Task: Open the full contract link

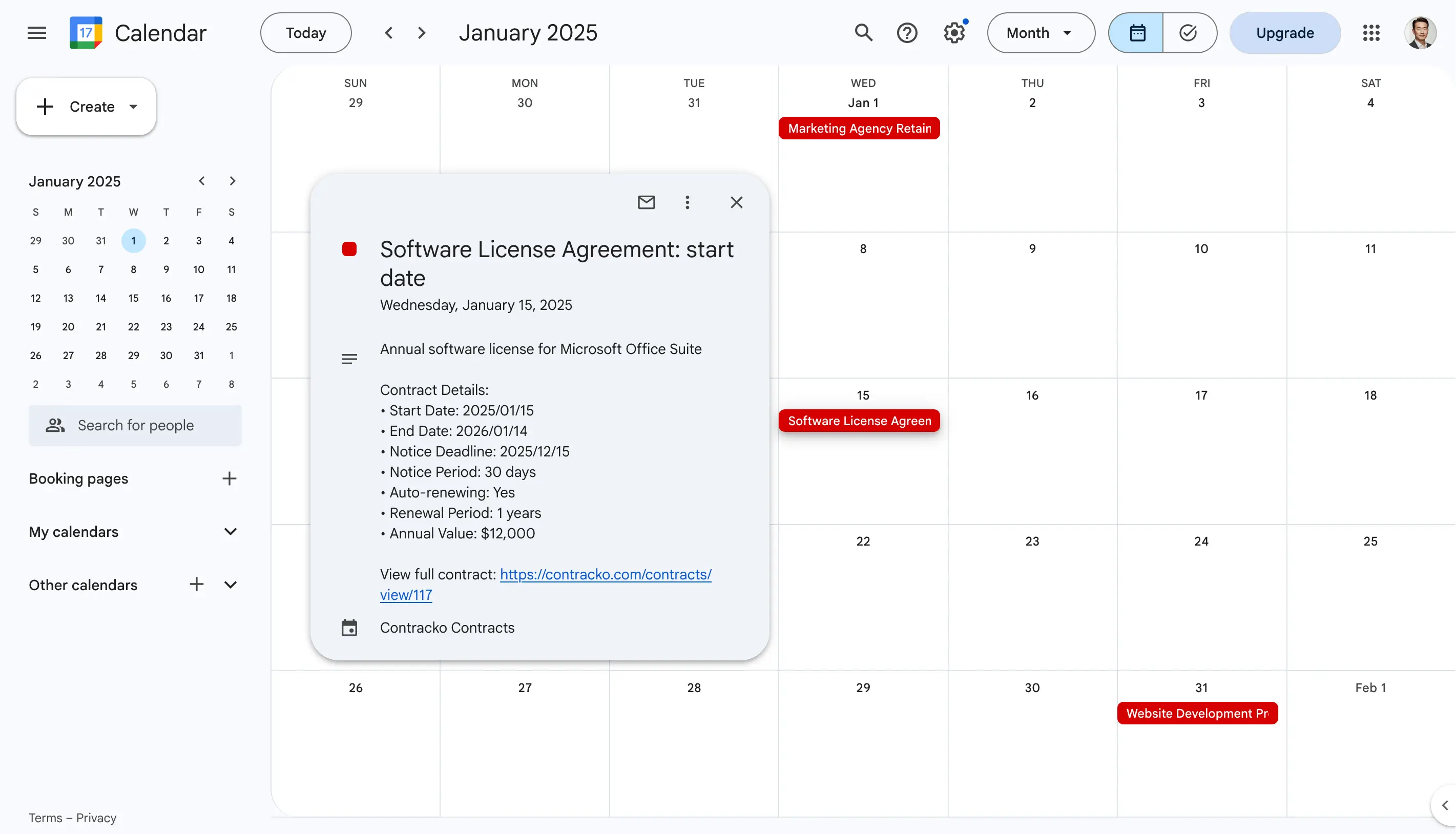Action: click(x=606, y=574)
